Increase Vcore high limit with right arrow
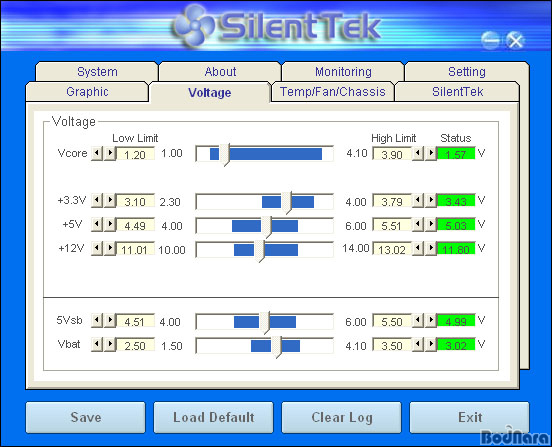 click(431, 153)
